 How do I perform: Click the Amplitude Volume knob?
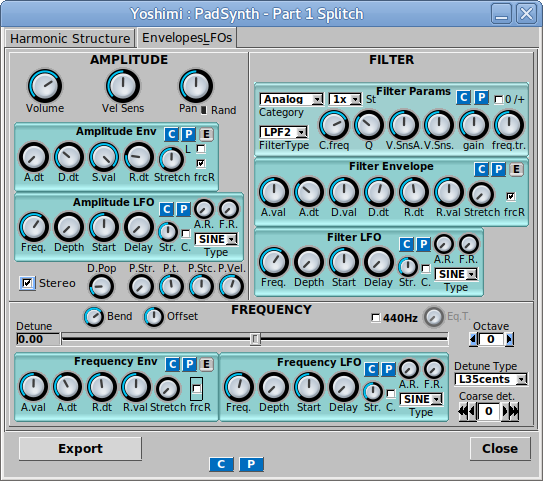click(45, 86)
